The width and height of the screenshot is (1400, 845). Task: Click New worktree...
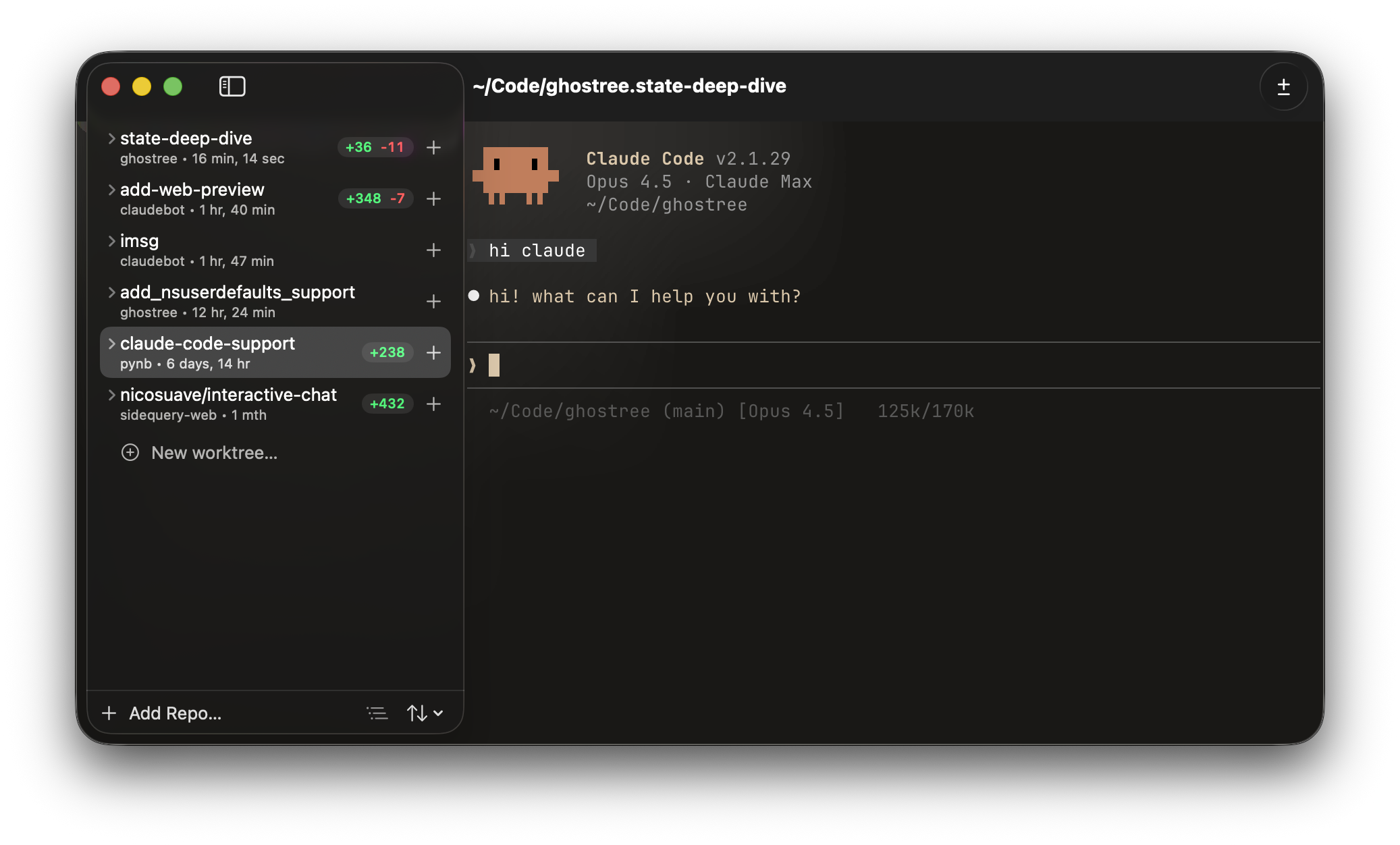[x=200, y=452]
